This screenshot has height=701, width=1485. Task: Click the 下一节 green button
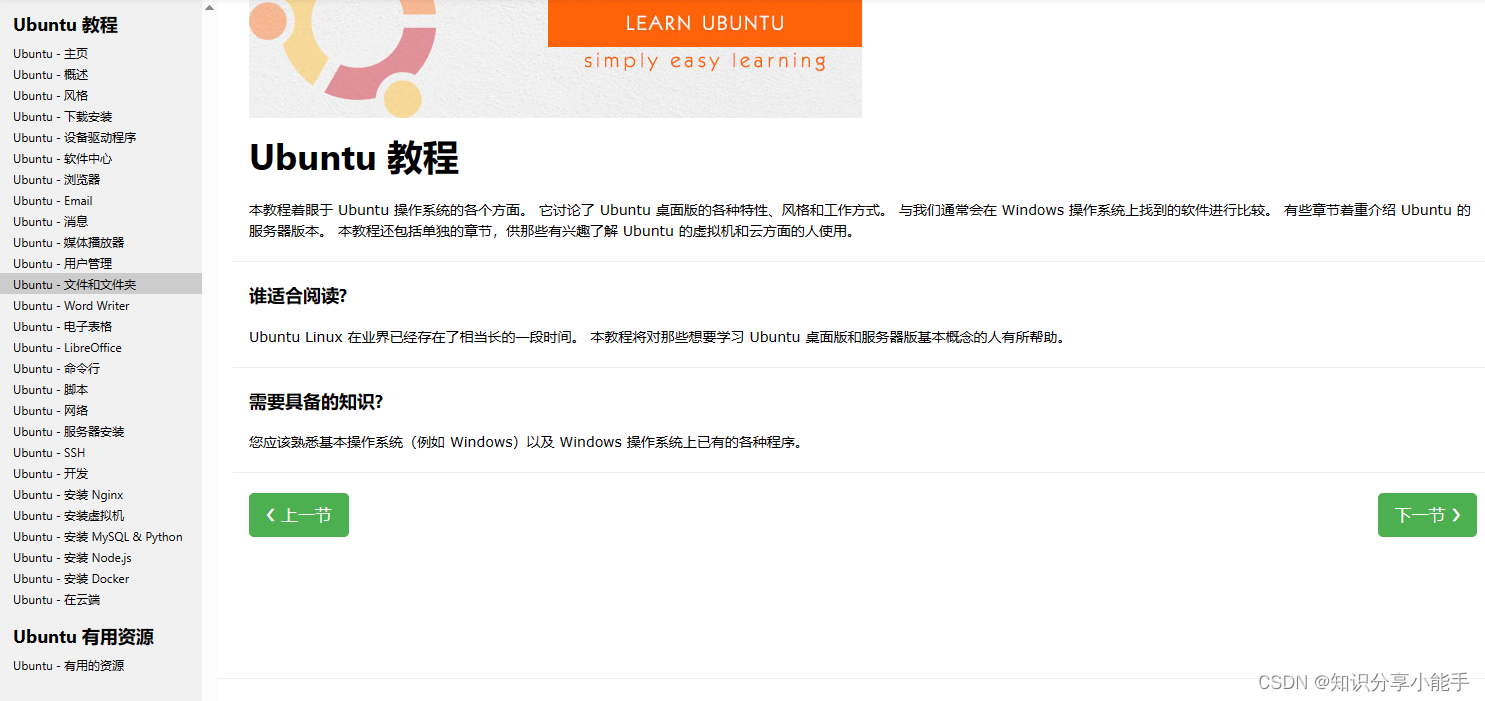click(1427, 514)
